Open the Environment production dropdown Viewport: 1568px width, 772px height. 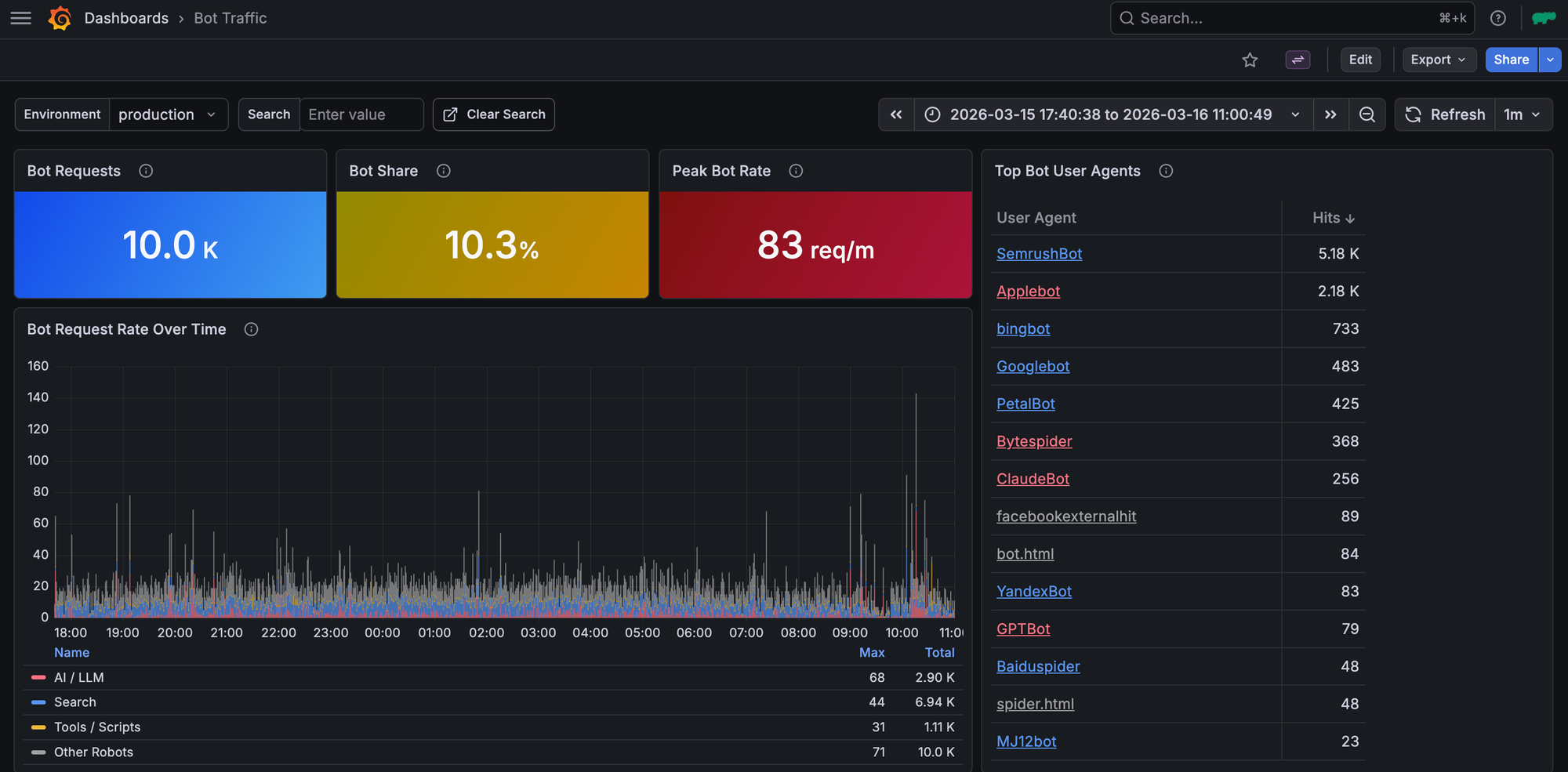[167, 114]
